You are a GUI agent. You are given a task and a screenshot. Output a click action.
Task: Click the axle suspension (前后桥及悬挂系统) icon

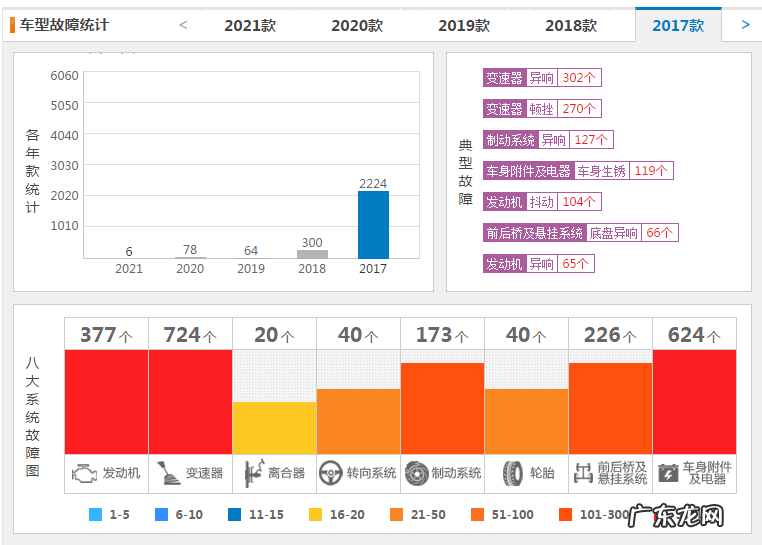pyautogui.click(x=582, y=474)
